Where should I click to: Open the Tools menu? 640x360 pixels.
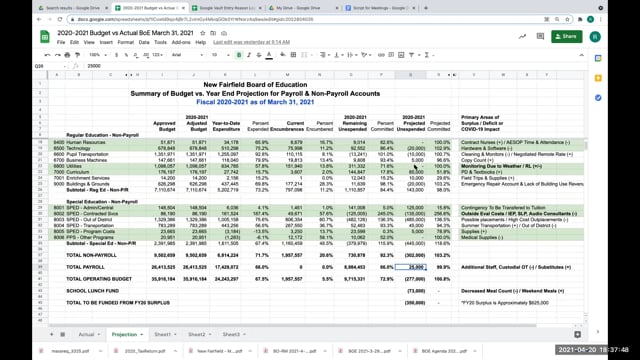(x=160, y=42)
